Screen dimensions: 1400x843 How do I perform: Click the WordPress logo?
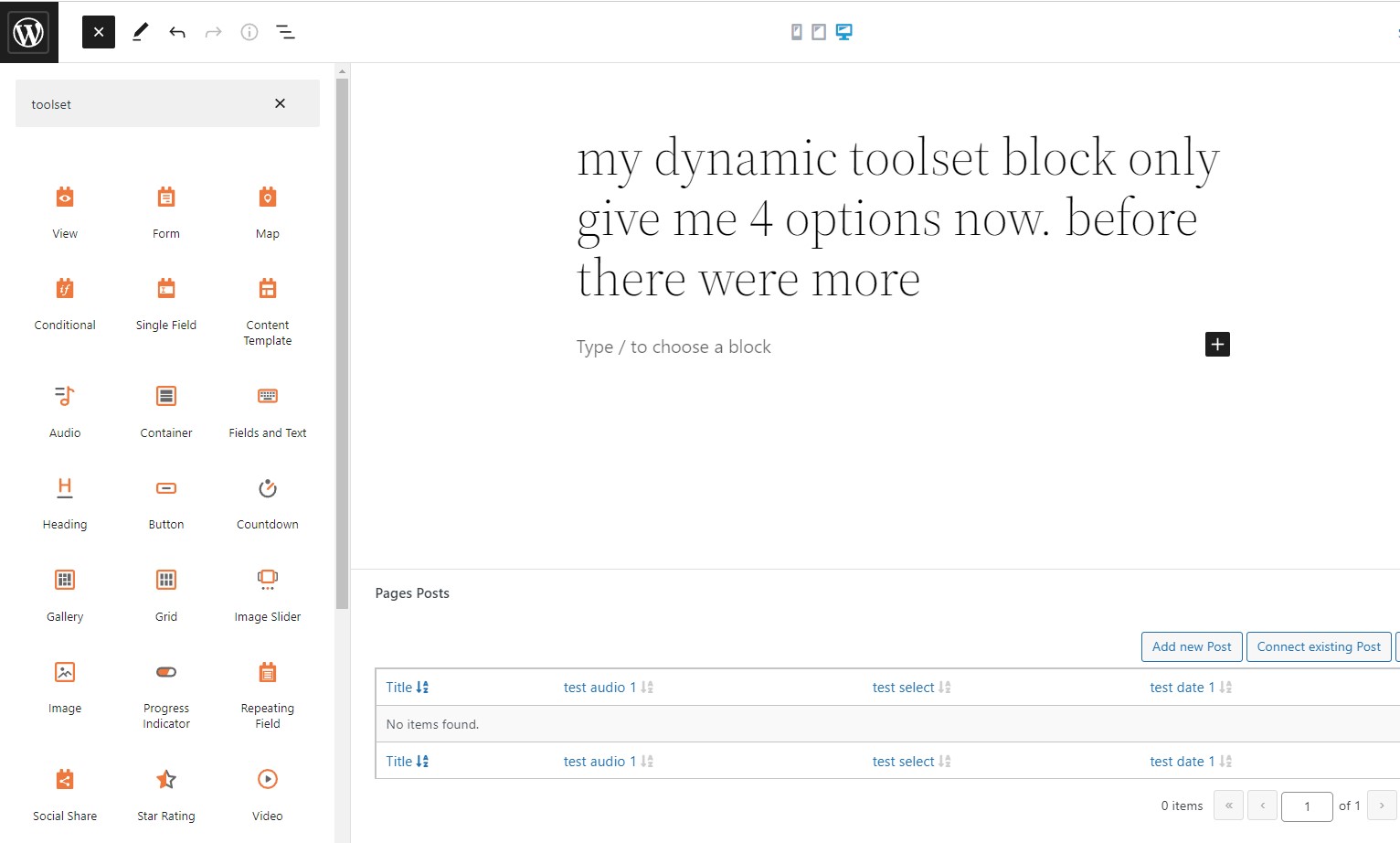pos(29,32)
